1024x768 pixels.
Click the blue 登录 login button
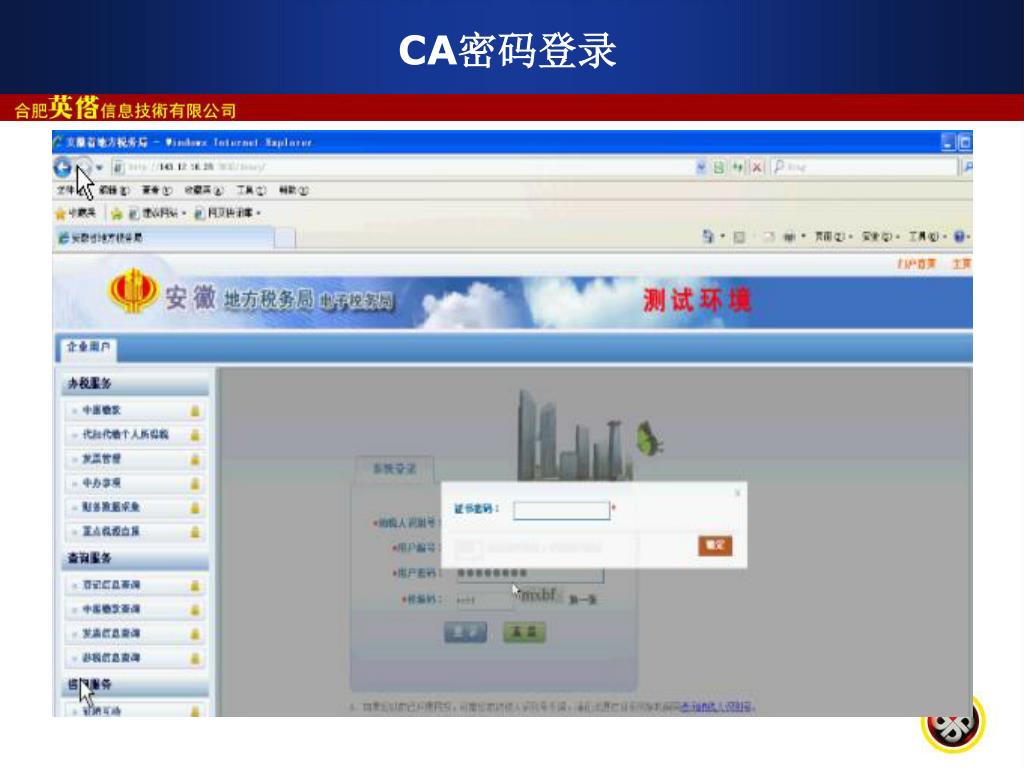tap(466, 632)
